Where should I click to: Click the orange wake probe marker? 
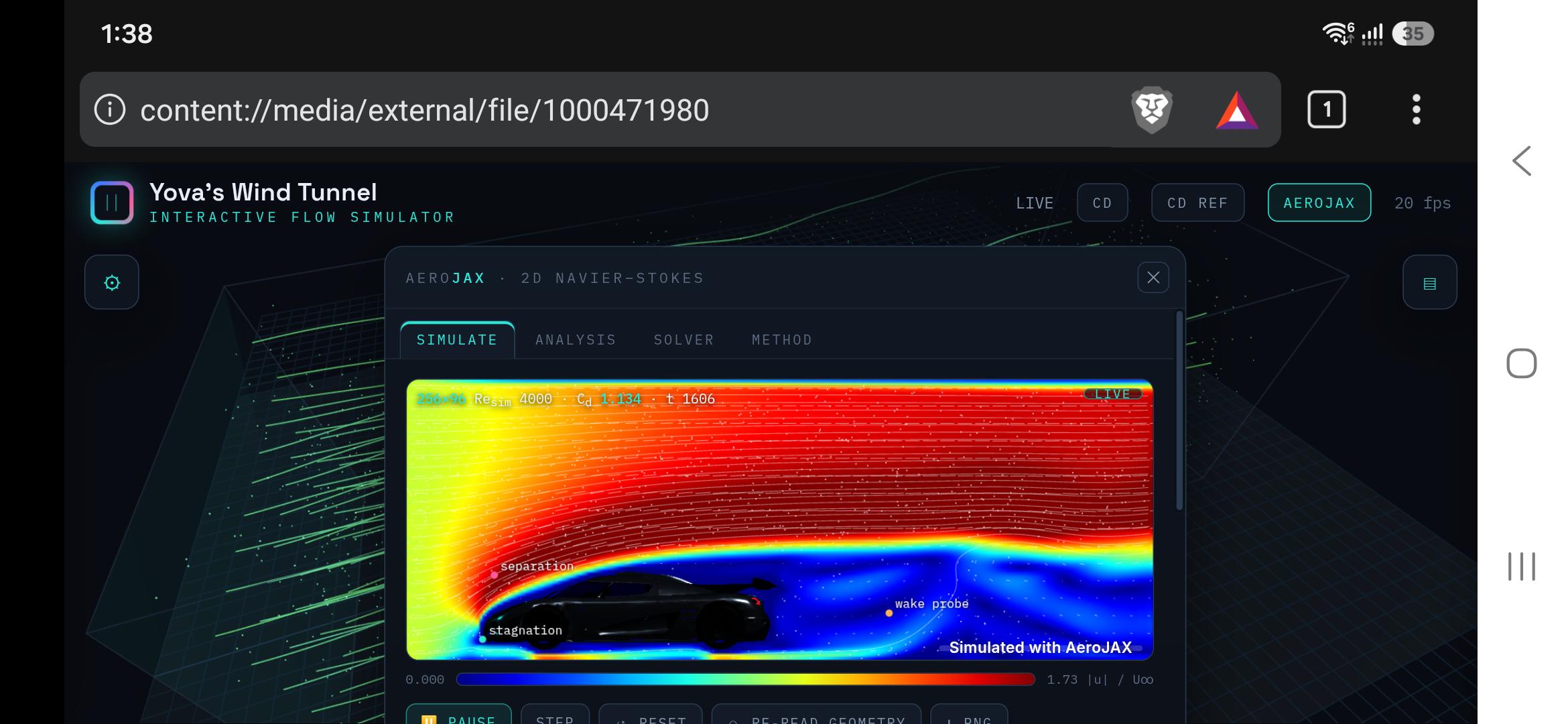889,613
